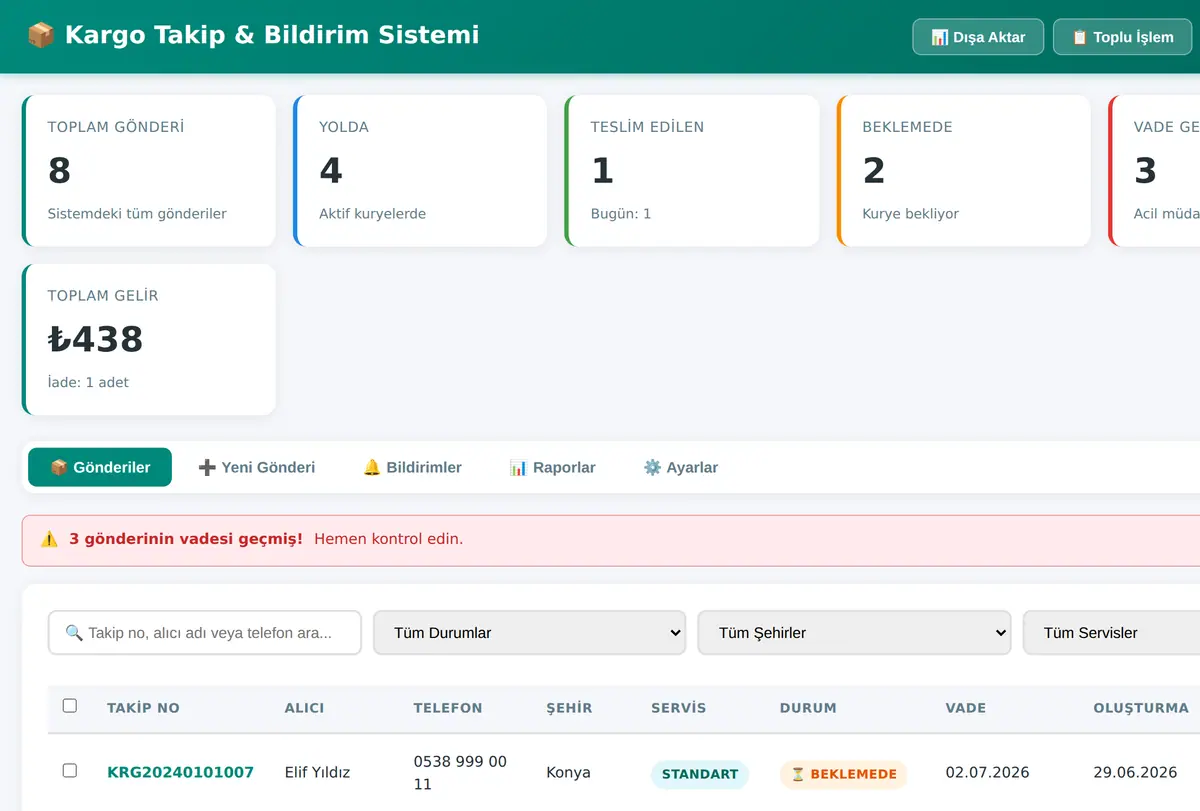Click the hourglass icon in BEKLEMEDE badge
Image resolution: width=1200 pixels, height=811 pixels.
tap(798, 774)
